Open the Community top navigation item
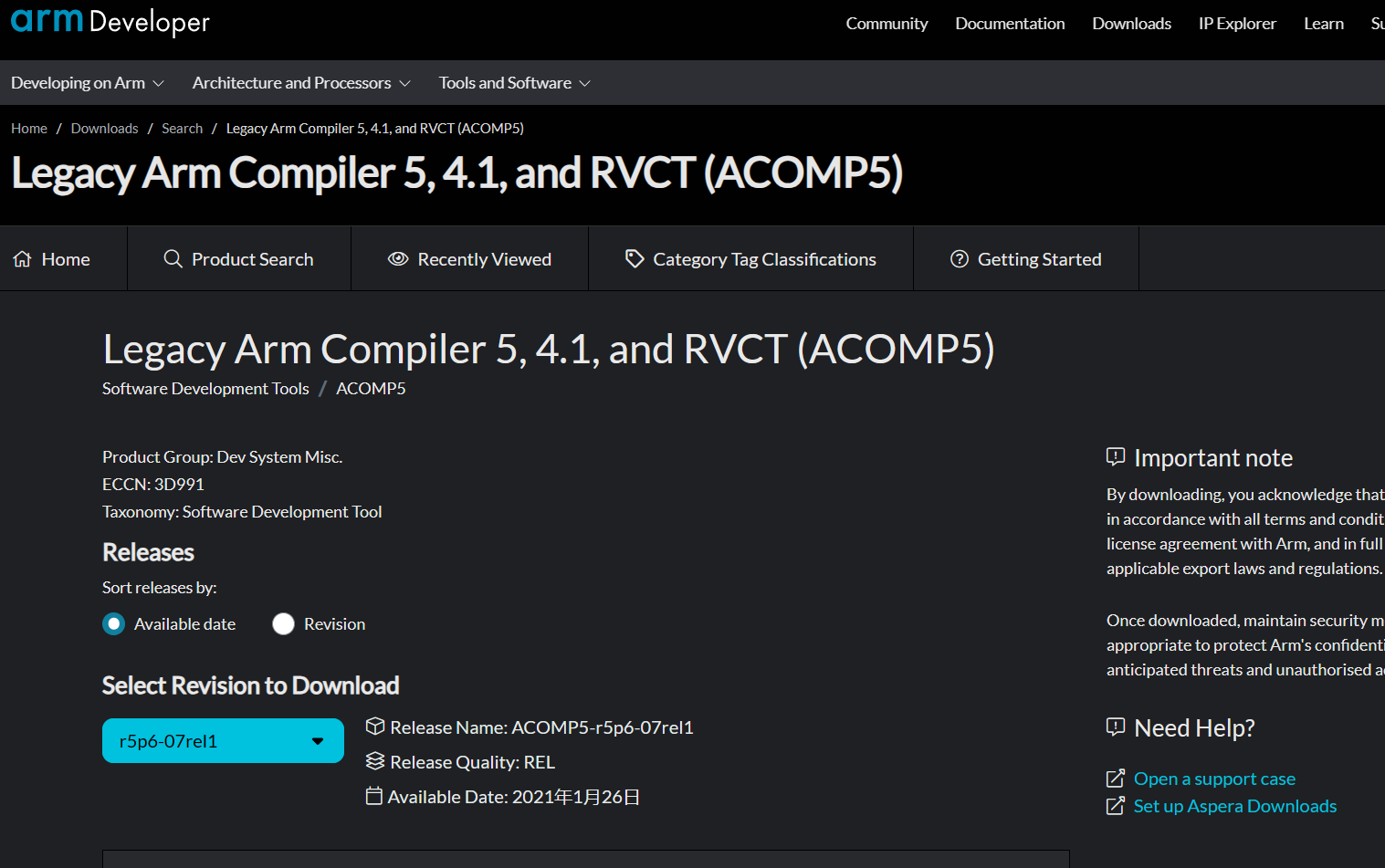1385x868 pixels. point(887,24)
